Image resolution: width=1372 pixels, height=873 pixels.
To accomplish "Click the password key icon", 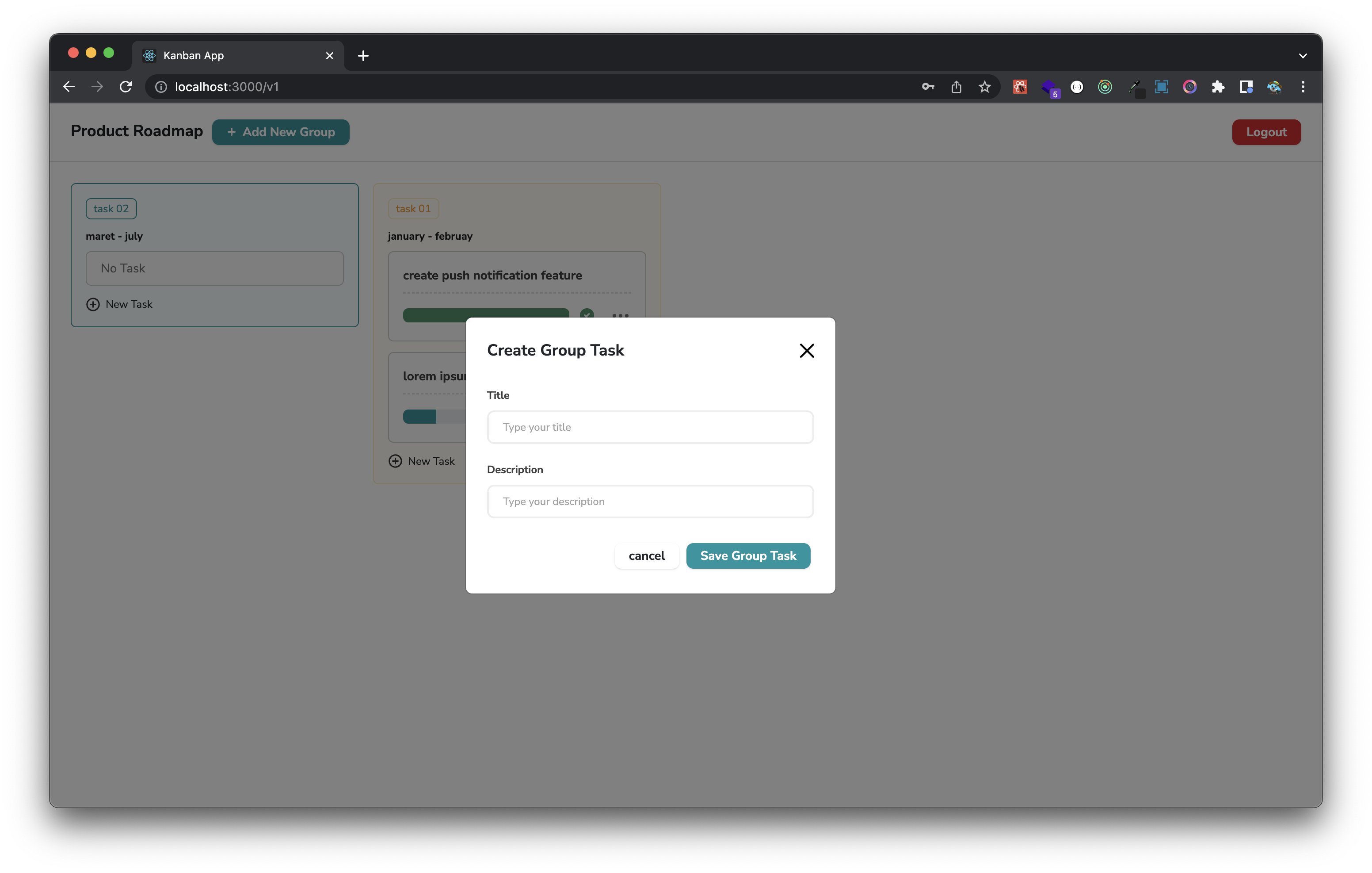I will coord(928,87).
